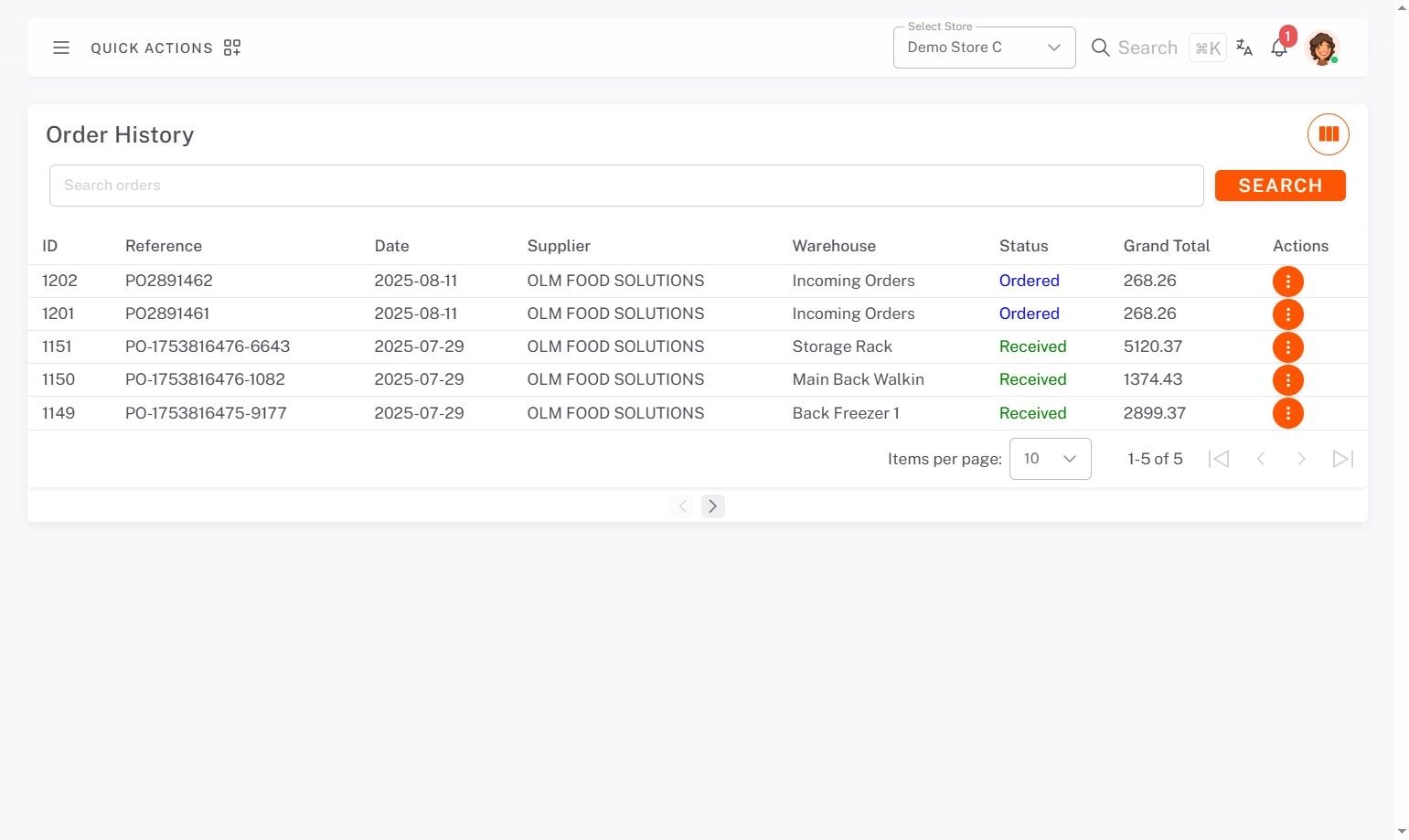Open actions menu for order 1151

1287,347
